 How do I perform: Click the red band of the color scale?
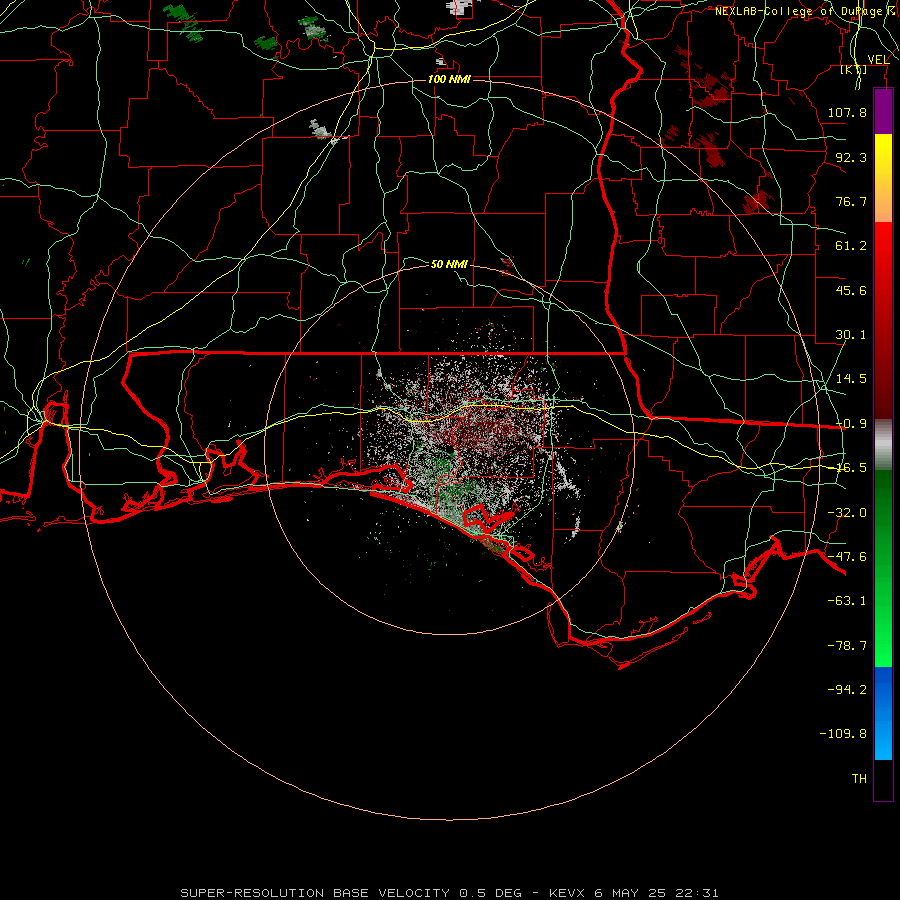point(883,321)
